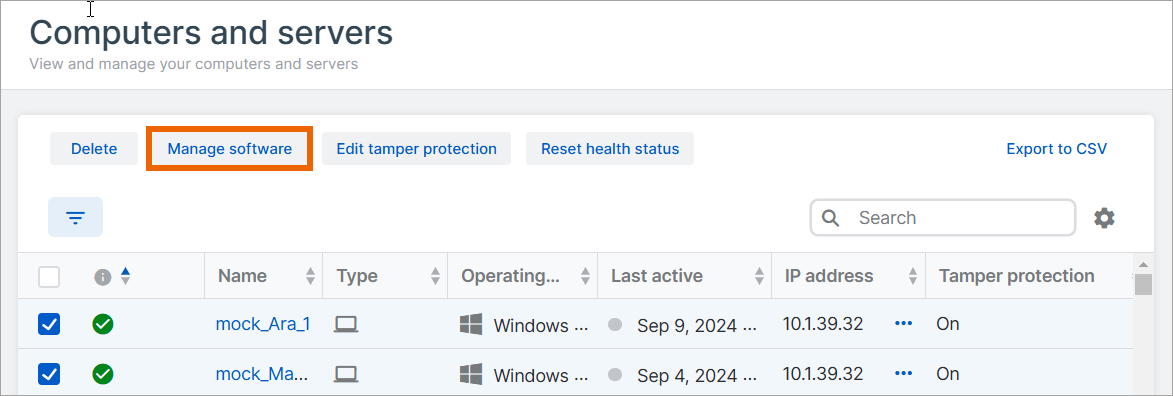Click the Operating system column header
1173x396 pixels.
point(510,275)
